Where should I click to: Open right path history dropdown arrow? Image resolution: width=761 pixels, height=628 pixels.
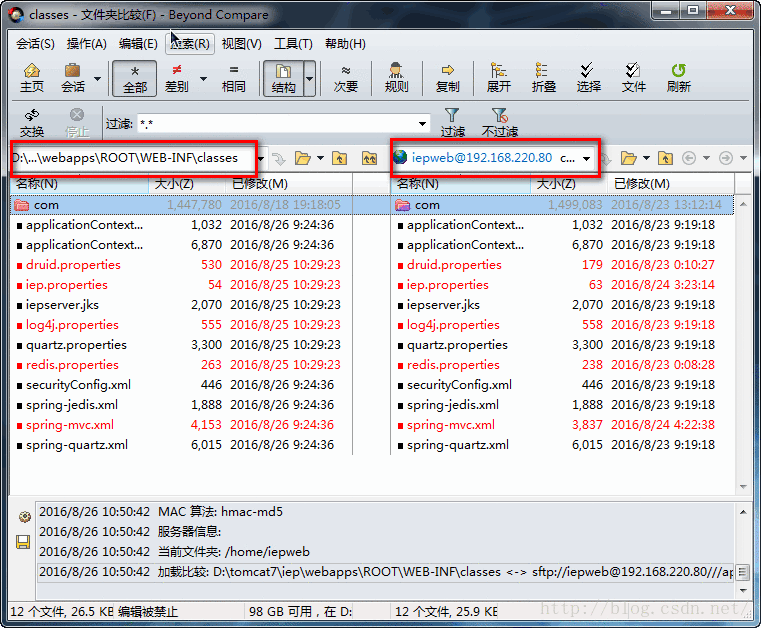click(x=587, y=159)
